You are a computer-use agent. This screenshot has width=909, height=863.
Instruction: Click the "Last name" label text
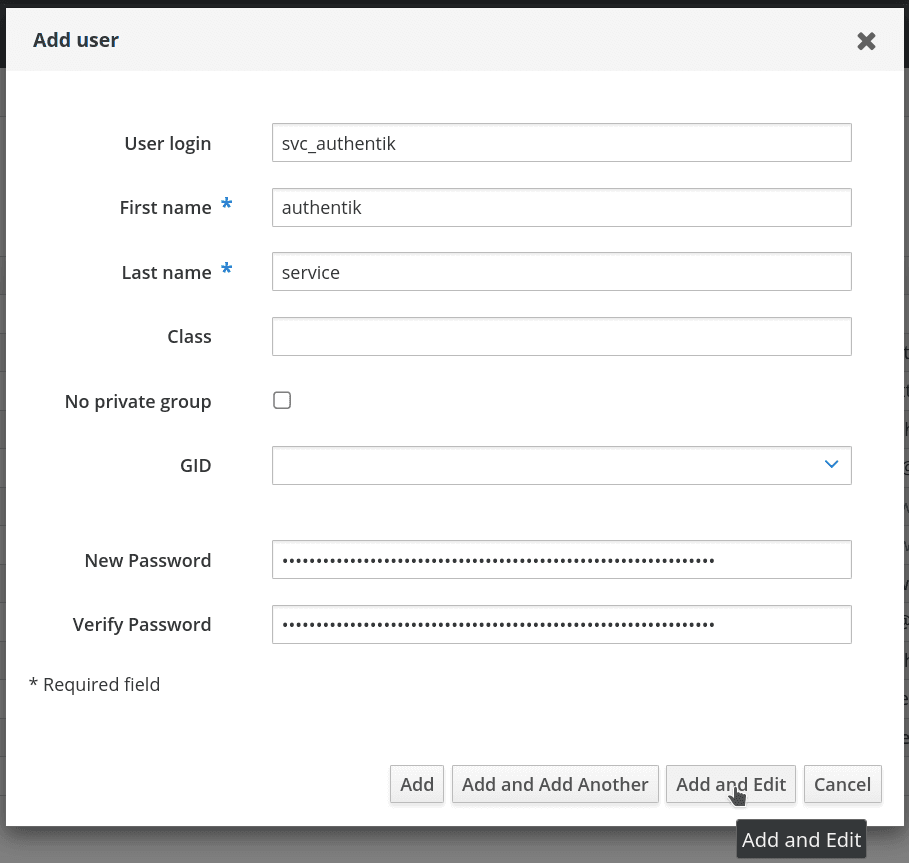point(166,273)
